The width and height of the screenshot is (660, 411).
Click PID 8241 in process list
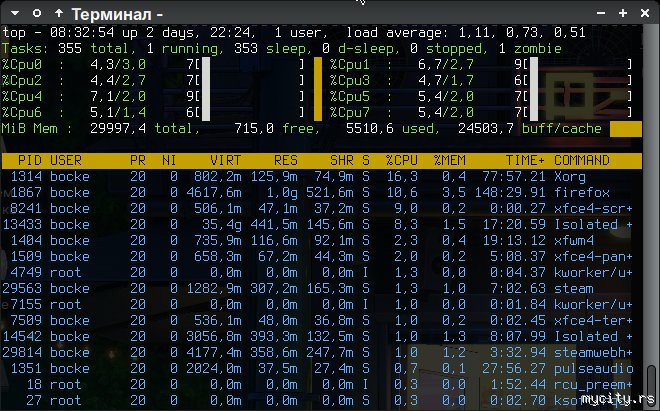(26, 209)
